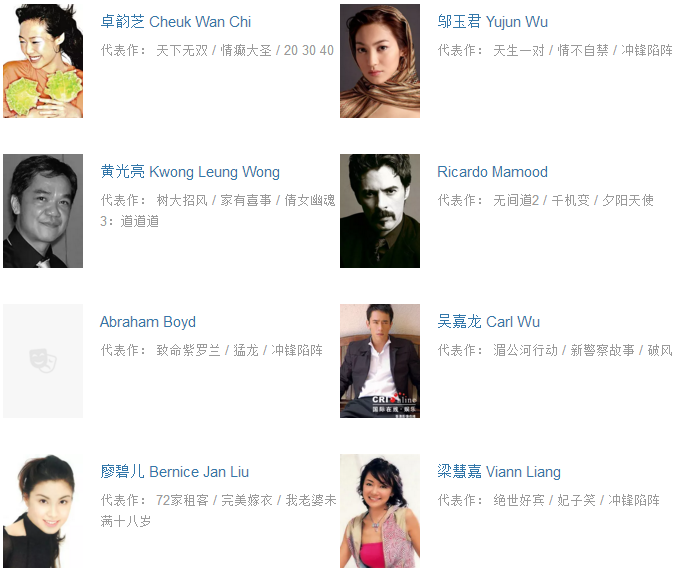Open Viann Liang's pink top photo thumbnail

point(380,511)
